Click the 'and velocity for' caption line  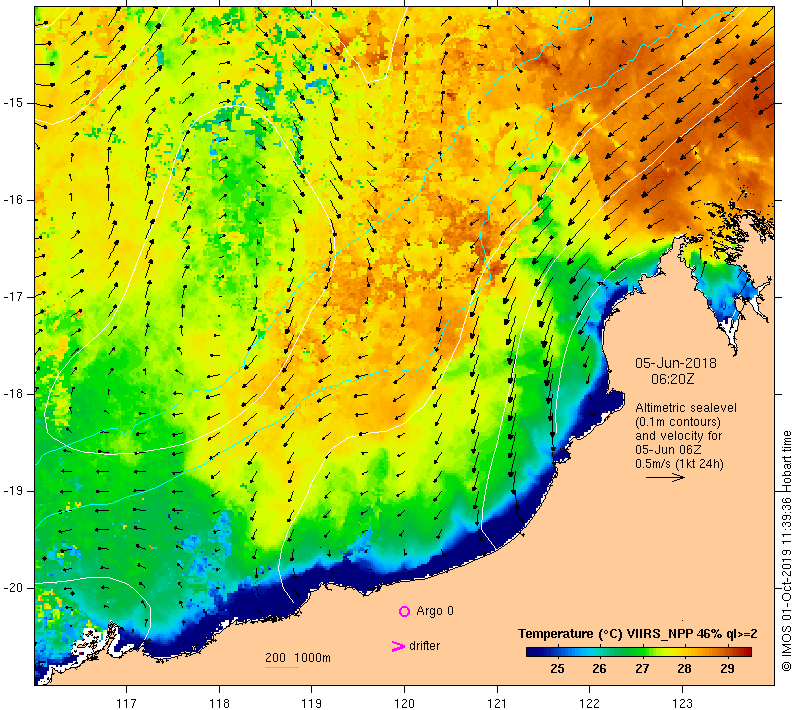click(x=679, y=436)
